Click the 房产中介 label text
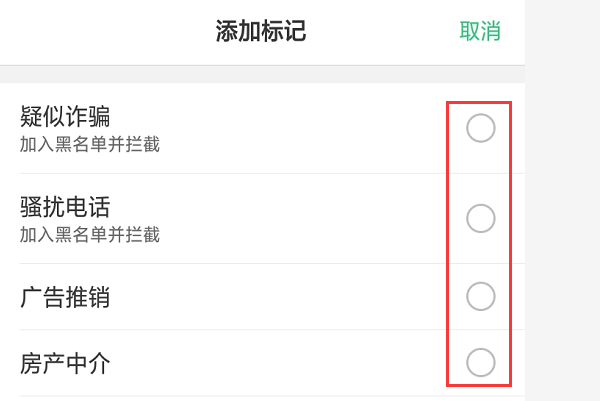 pyautogui.click(x=65, y=364)
